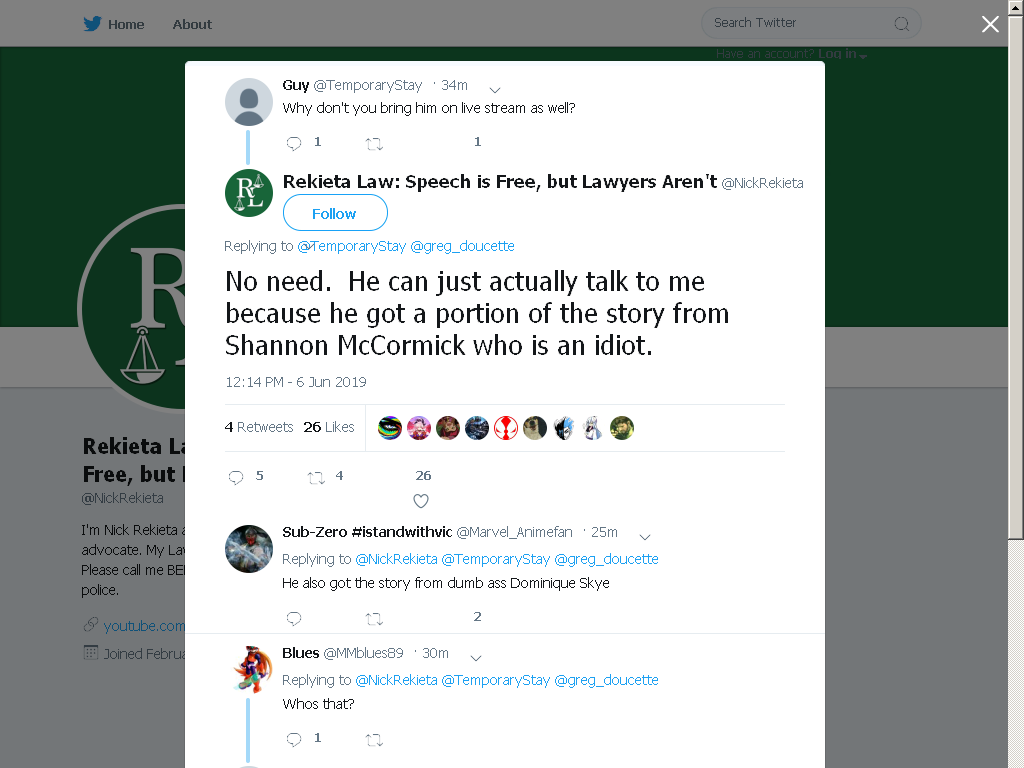This screenshot has width=1024, height=768.
Task: Retweet the main Rekieta Law tweet
Action: click(316, 477)
